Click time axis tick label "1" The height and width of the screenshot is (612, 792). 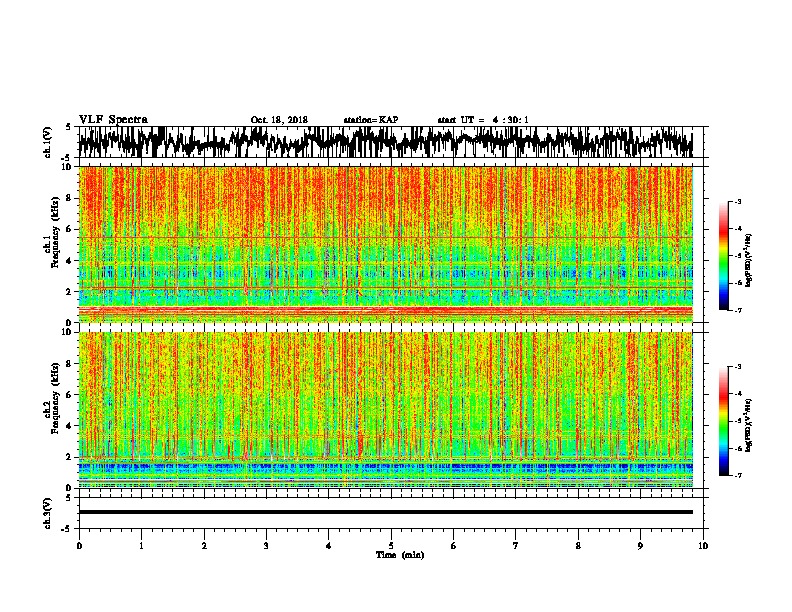click(x=141, y=546)
